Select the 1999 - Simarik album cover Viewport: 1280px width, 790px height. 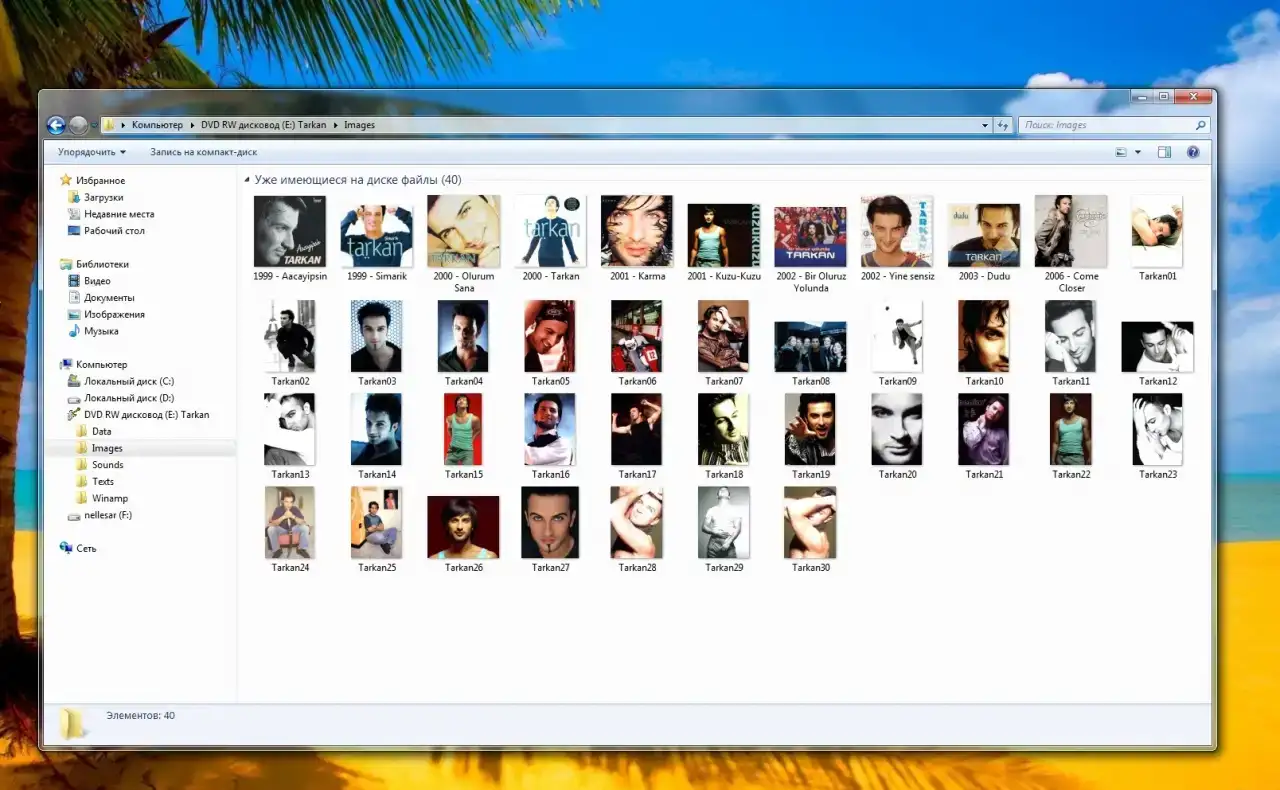pos(377,238)
